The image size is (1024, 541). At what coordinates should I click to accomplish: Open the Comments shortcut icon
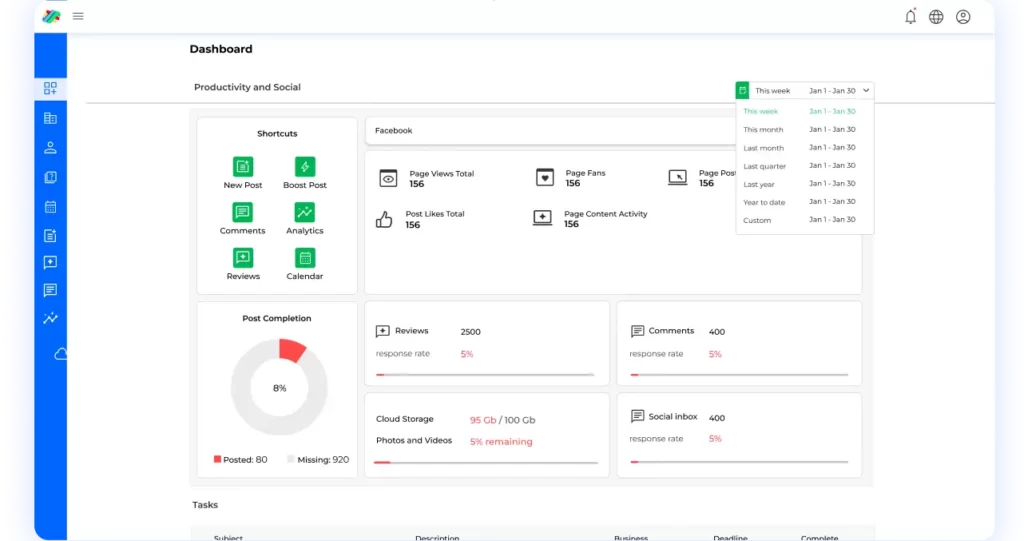point(243,212)
